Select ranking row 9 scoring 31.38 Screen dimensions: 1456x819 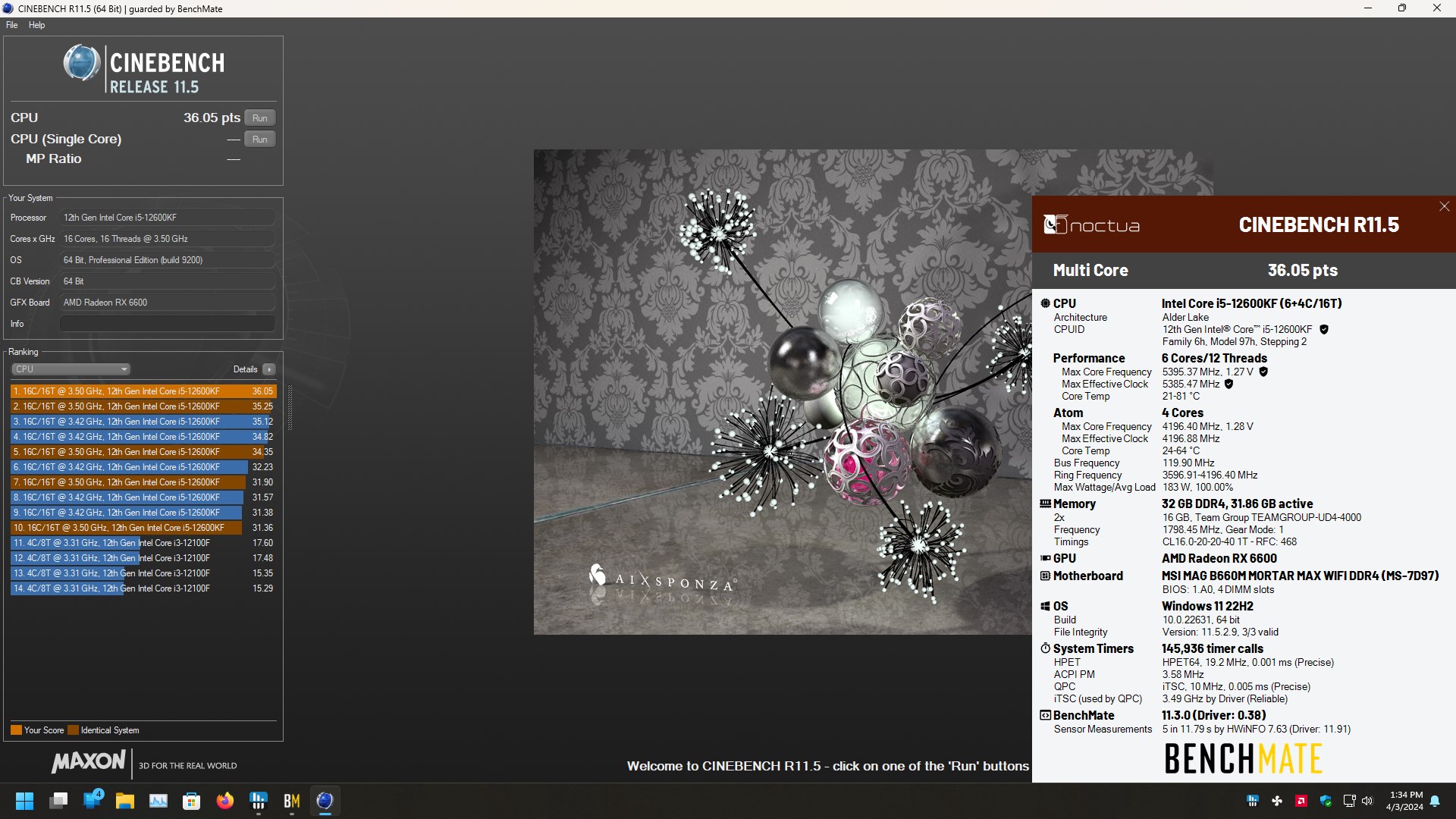143,513
